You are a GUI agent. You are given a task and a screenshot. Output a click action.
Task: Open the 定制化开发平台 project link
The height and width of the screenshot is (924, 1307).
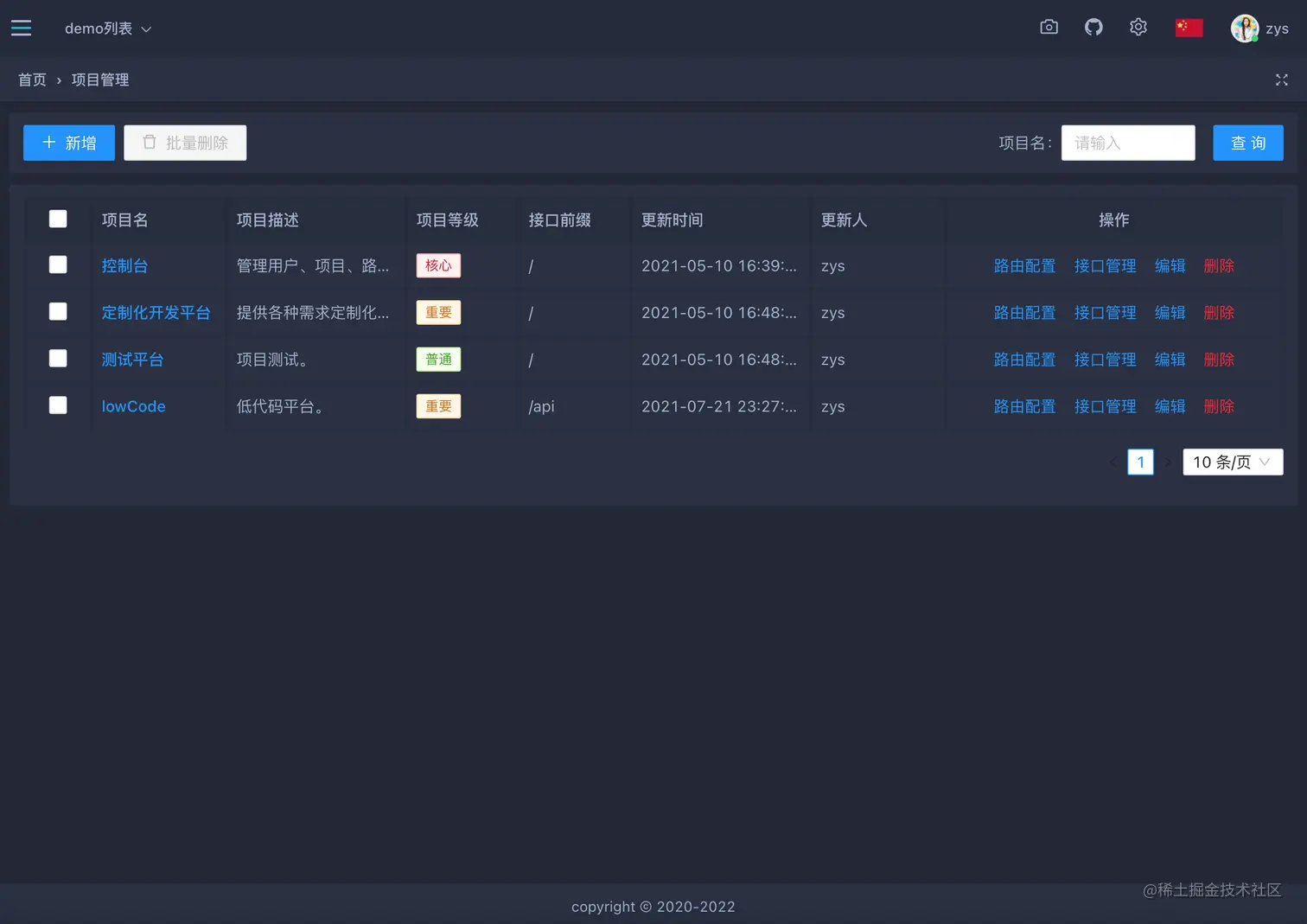[156, 313]
